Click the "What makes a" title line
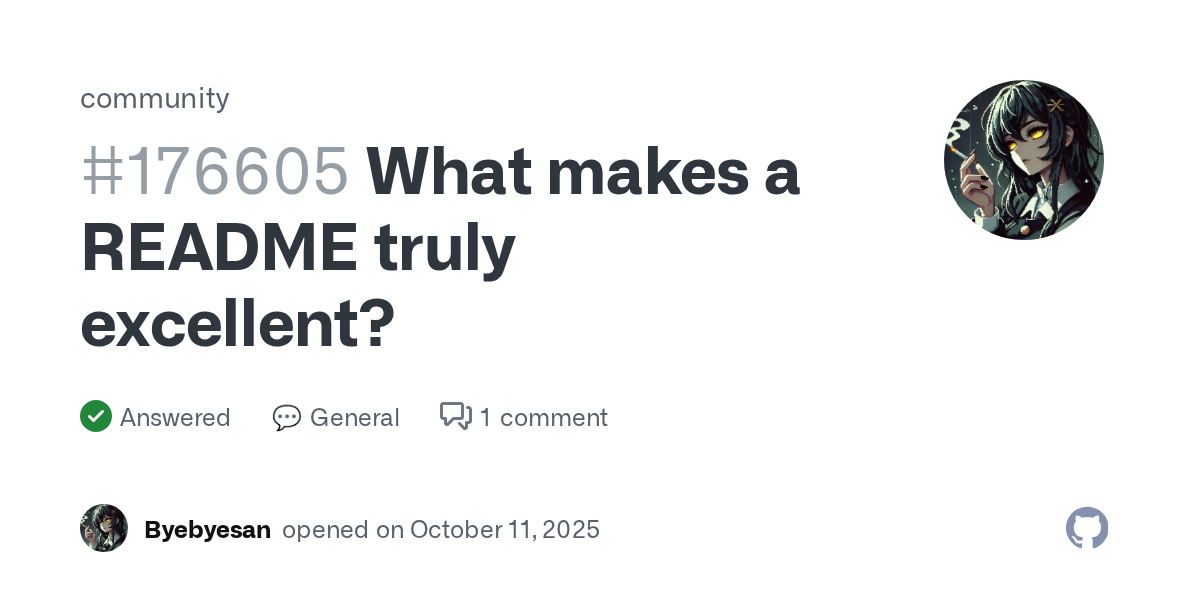 click(583, 172)
